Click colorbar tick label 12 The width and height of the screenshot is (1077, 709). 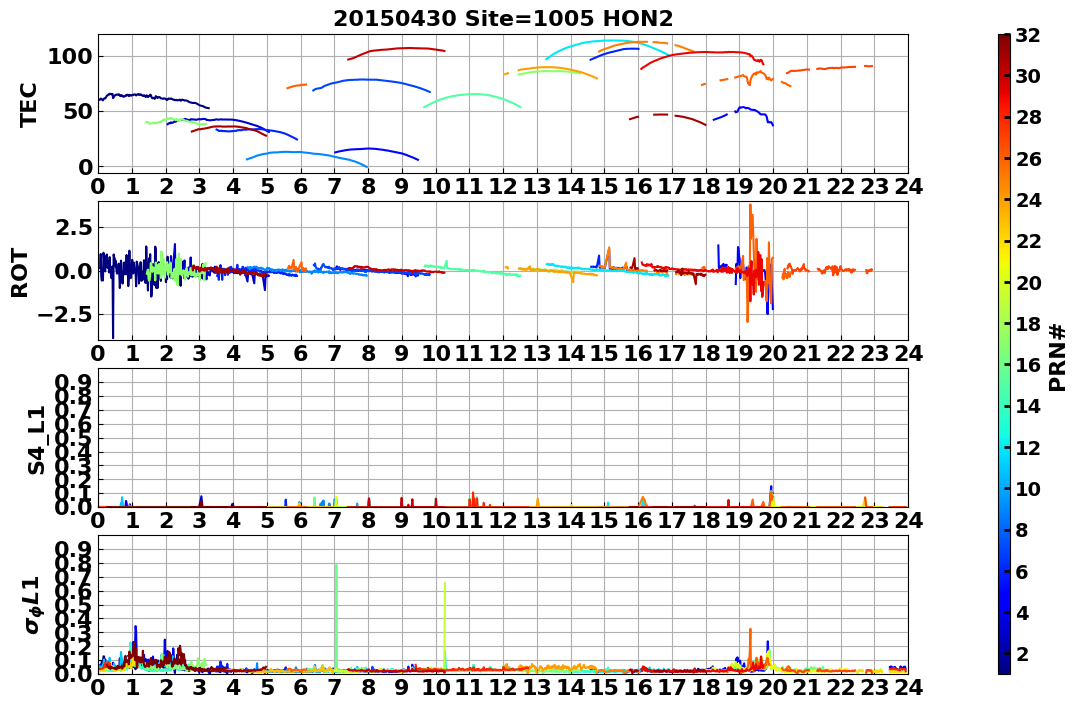(x=1028, y=447)
